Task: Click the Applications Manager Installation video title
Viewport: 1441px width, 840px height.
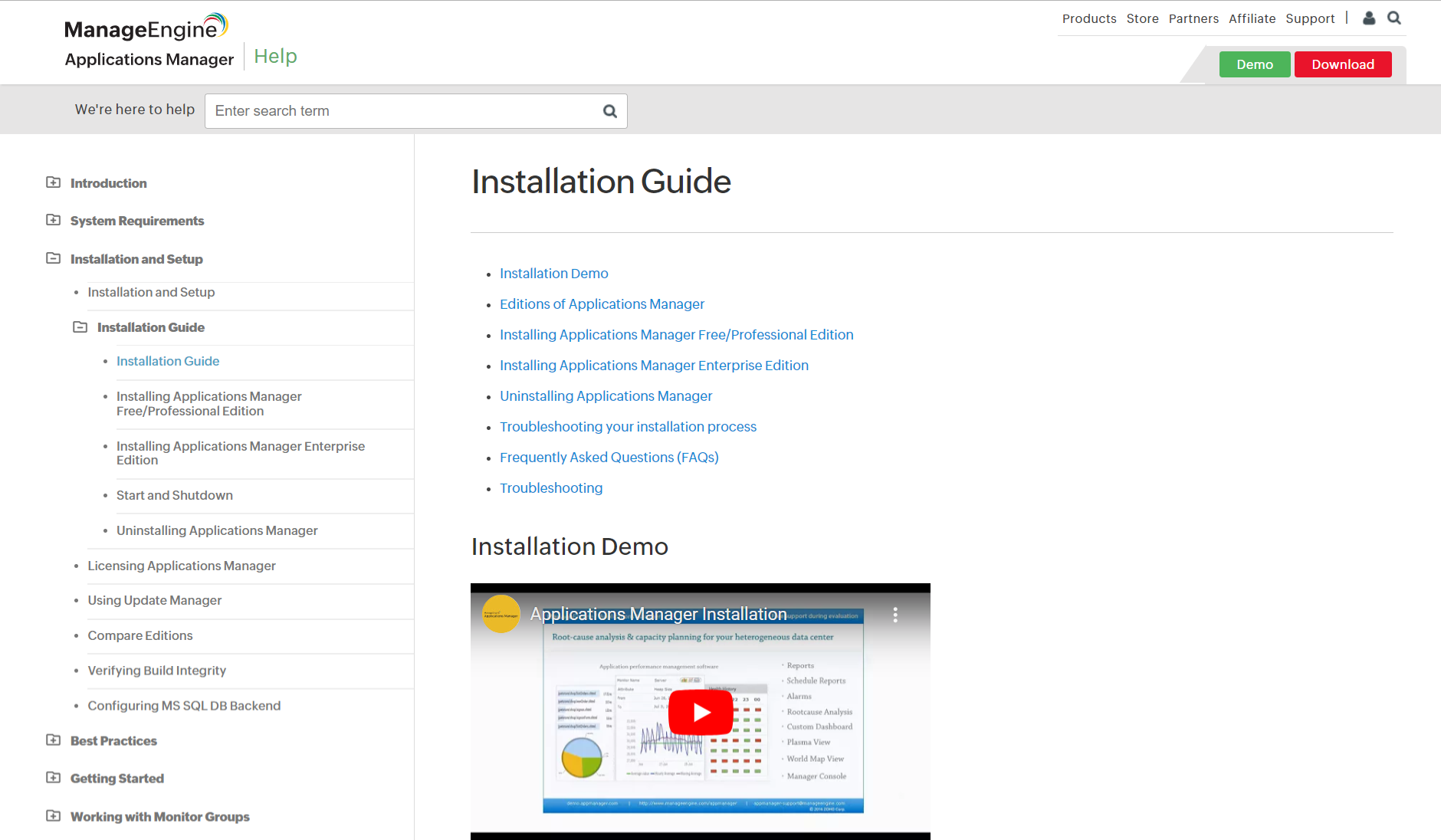Action: (x=658, y=614)
